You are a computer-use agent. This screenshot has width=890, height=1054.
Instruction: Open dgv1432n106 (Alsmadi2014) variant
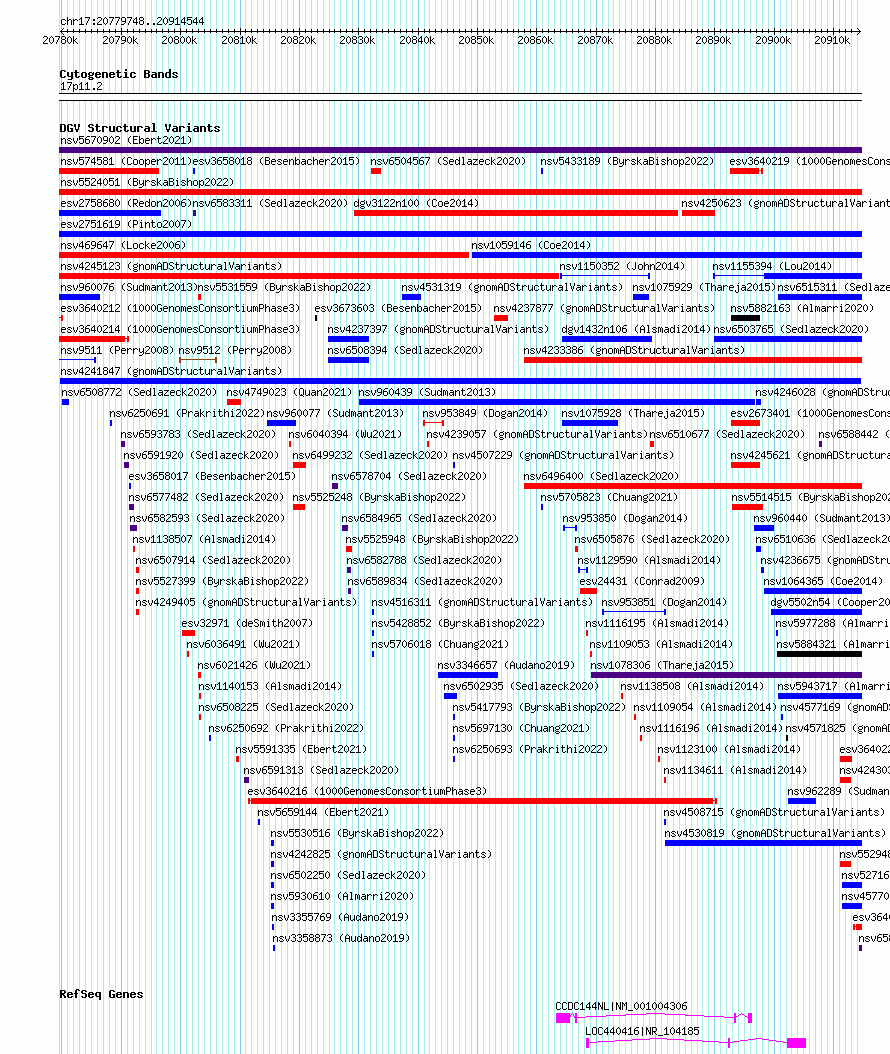click(636, 329)
